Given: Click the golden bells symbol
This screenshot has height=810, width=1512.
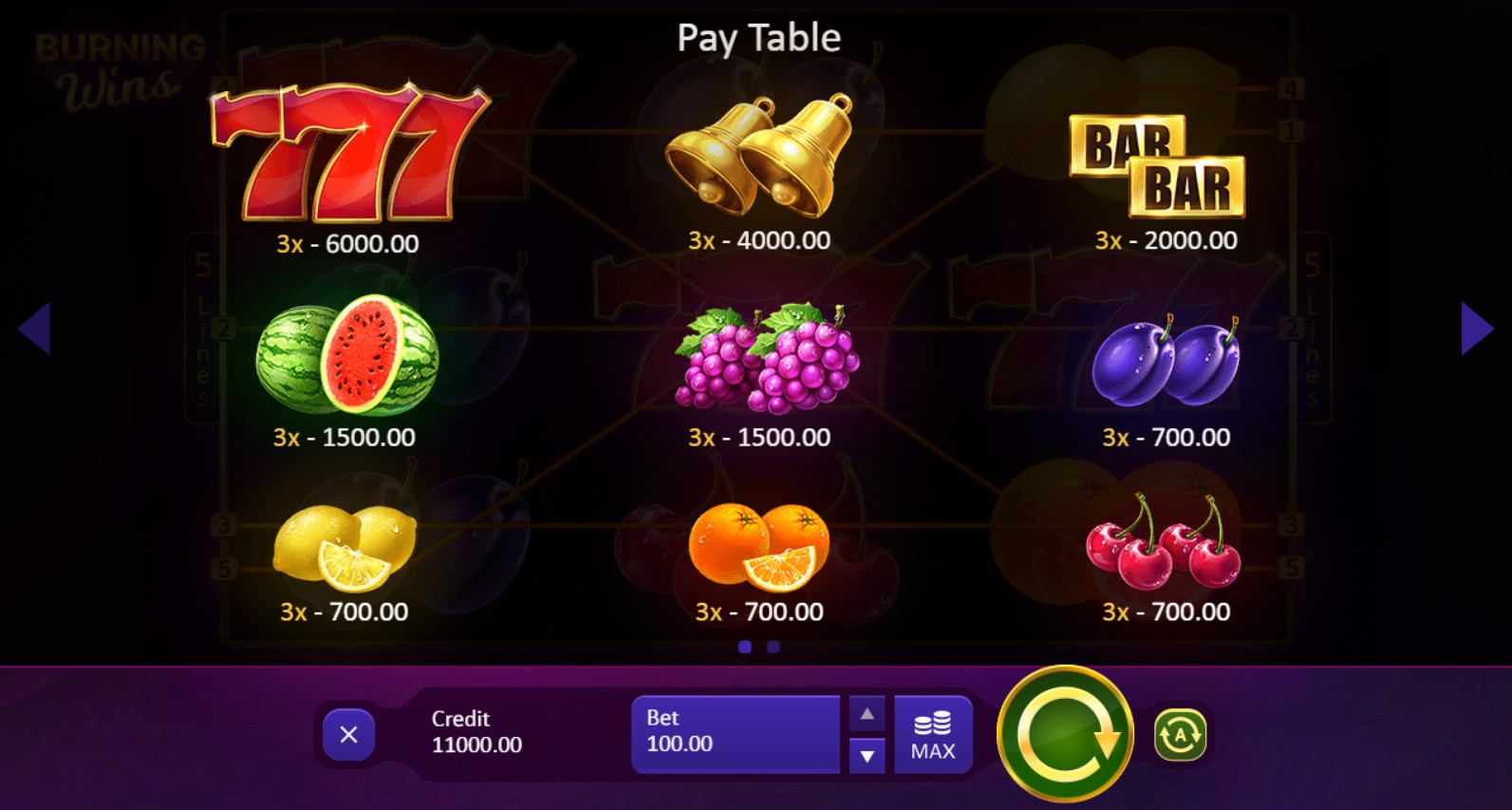Looking at the screenshot, I should pyautogui.click(x=758, y=155).
